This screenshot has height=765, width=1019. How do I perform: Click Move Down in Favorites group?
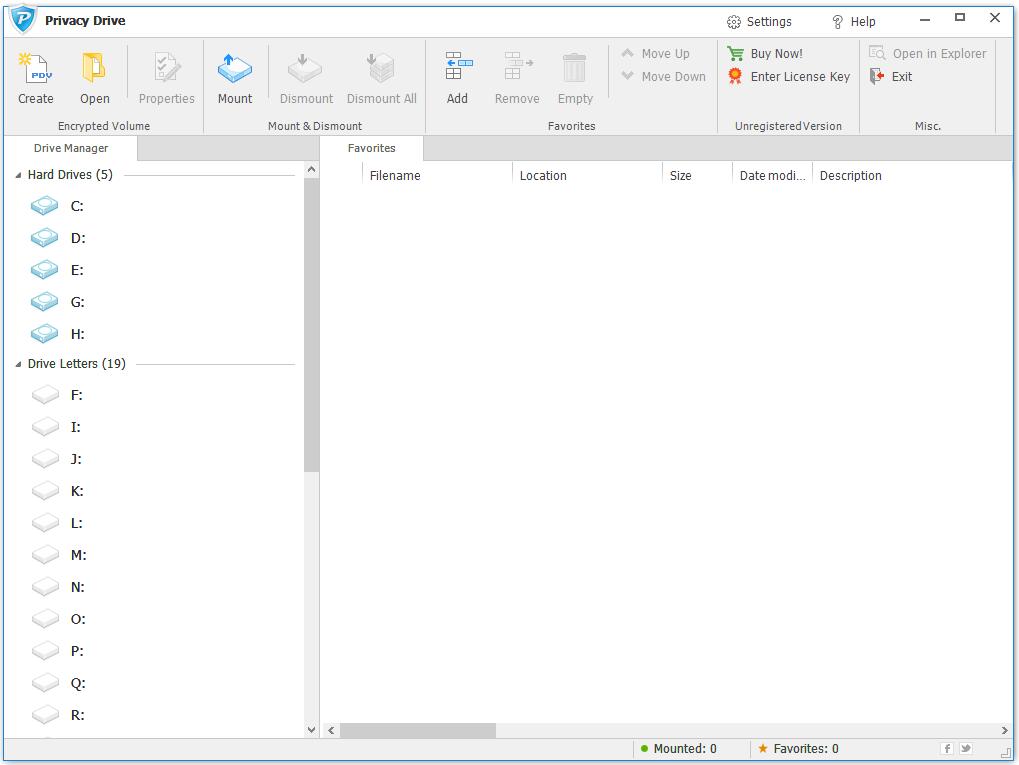coord(663,76)
